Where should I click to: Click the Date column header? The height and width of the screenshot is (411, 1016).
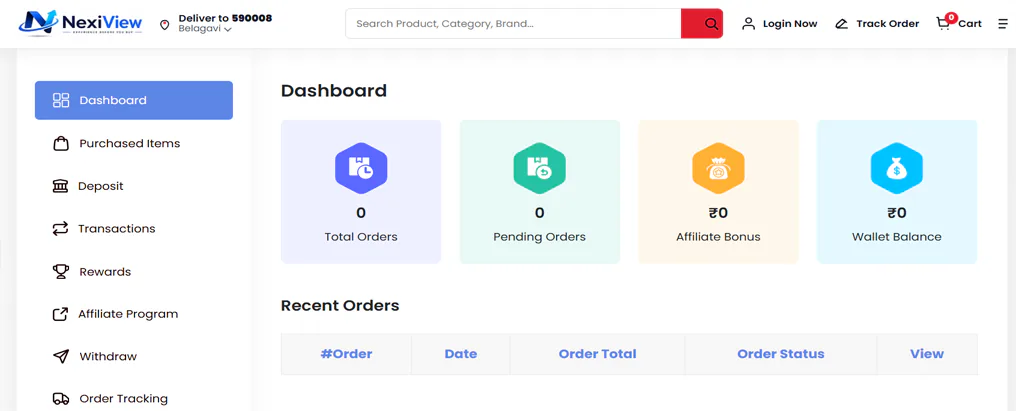point(461,354)
